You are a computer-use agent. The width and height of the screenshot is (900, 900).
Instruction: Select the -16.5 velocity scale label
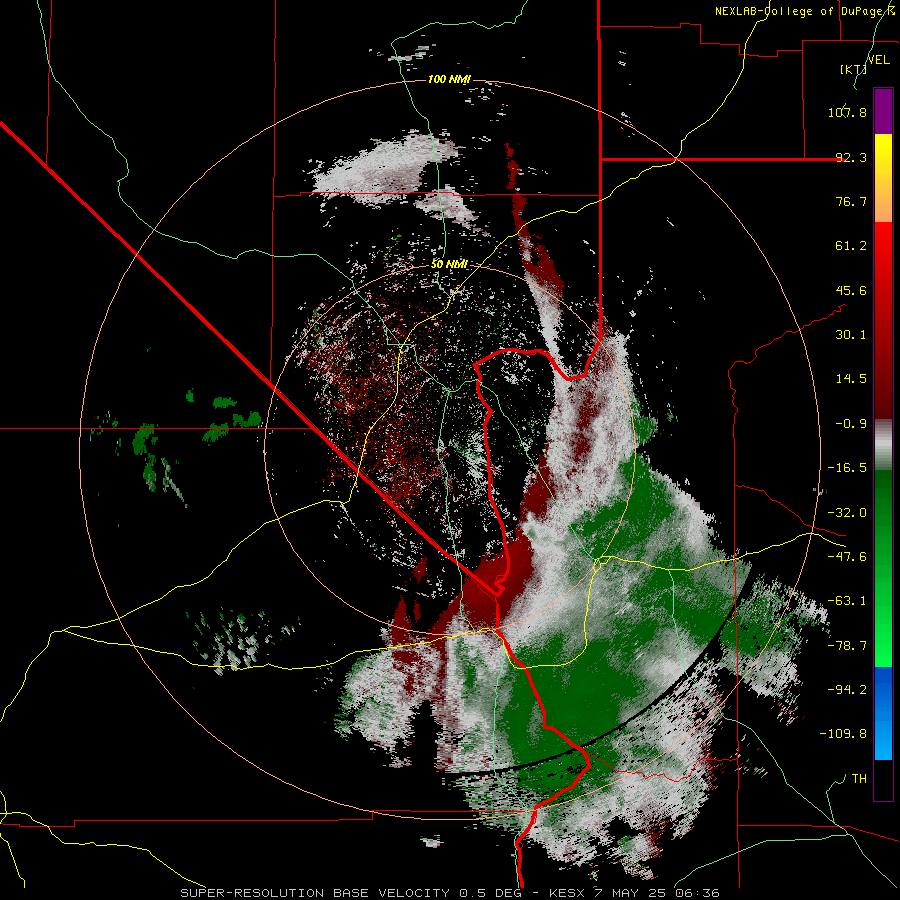coord(847,468)
